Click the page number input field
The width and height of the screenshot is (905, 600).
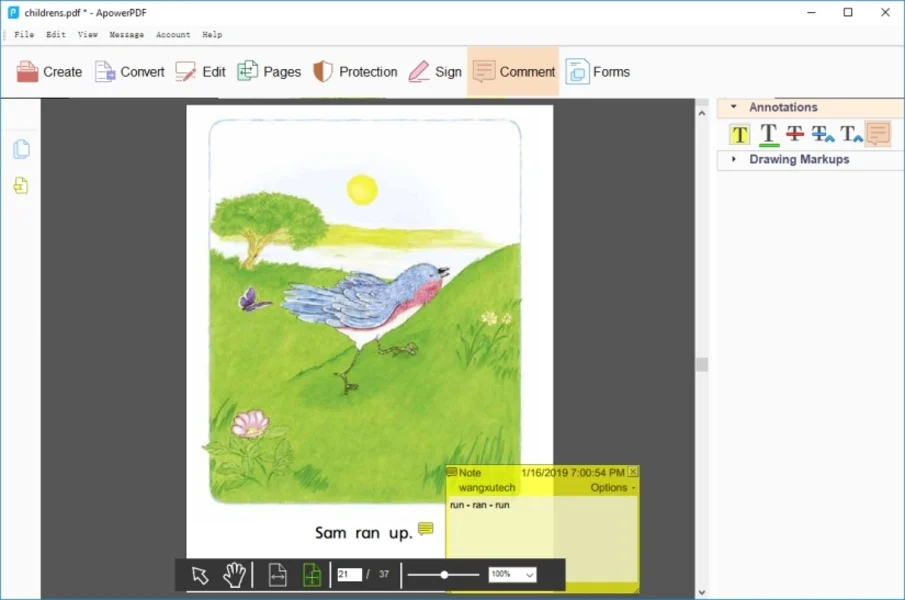349,575
